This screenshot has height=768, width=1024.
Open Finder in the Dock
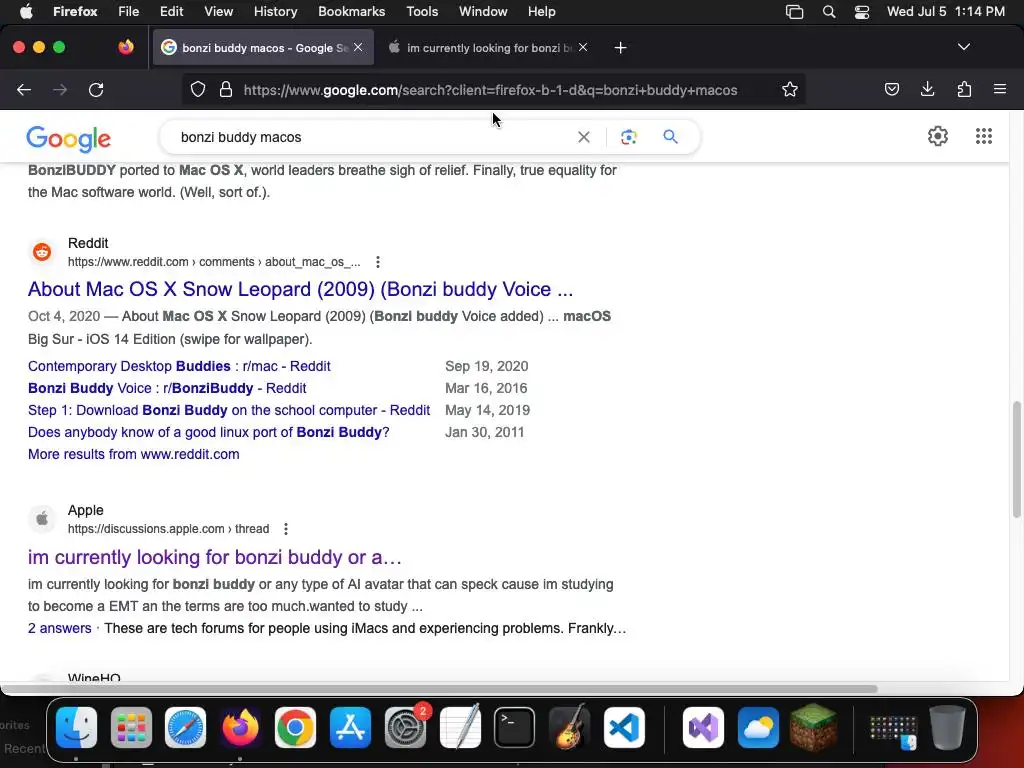pyautogui.click(x=76, y=728)
